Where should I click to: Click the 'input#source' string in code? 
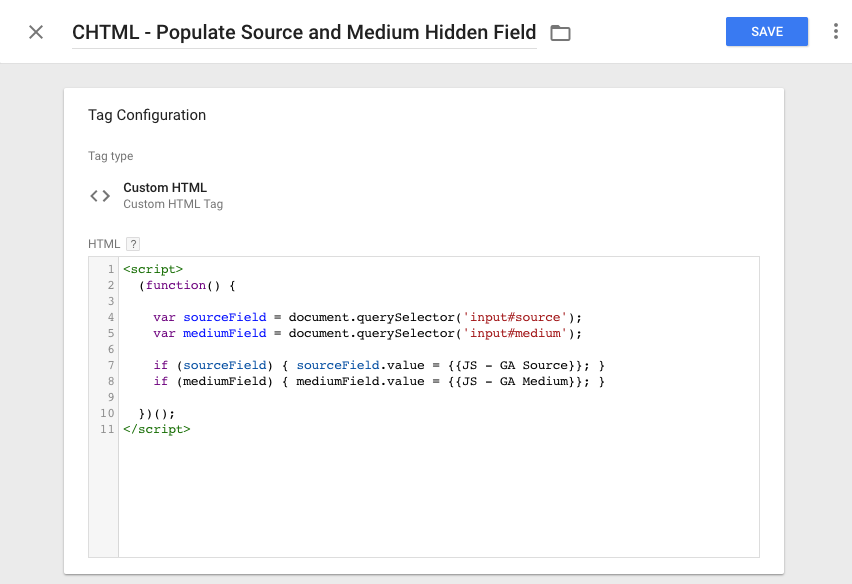tap(515, 317)
